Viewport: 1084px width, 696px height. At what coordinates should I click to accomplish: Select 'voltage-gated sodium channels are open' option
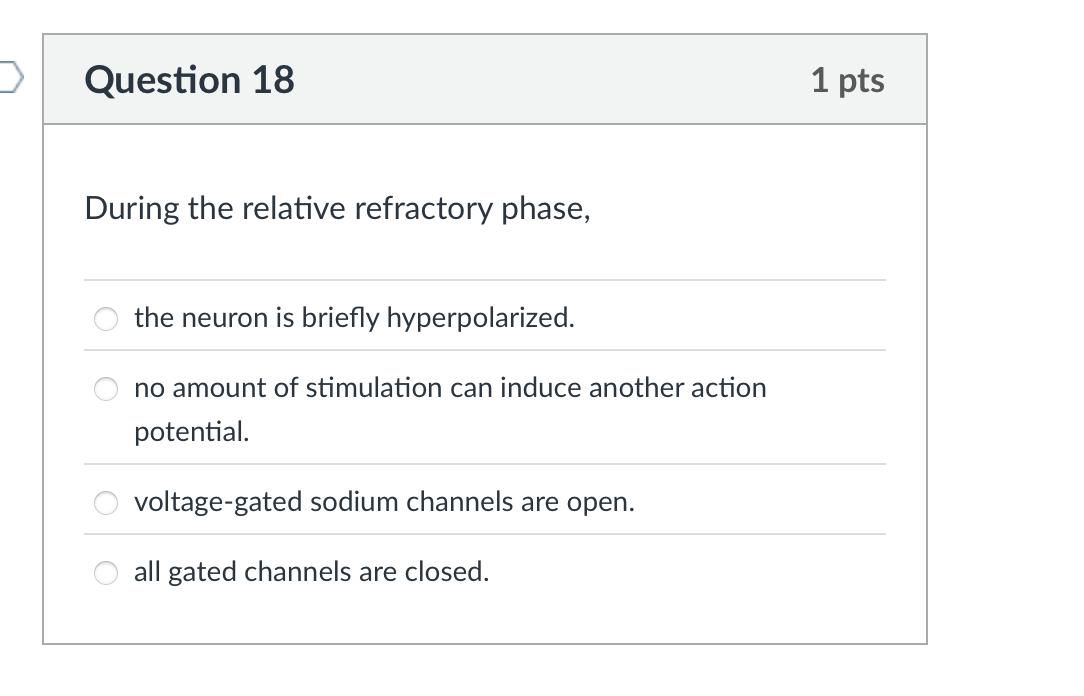point(105,503)
